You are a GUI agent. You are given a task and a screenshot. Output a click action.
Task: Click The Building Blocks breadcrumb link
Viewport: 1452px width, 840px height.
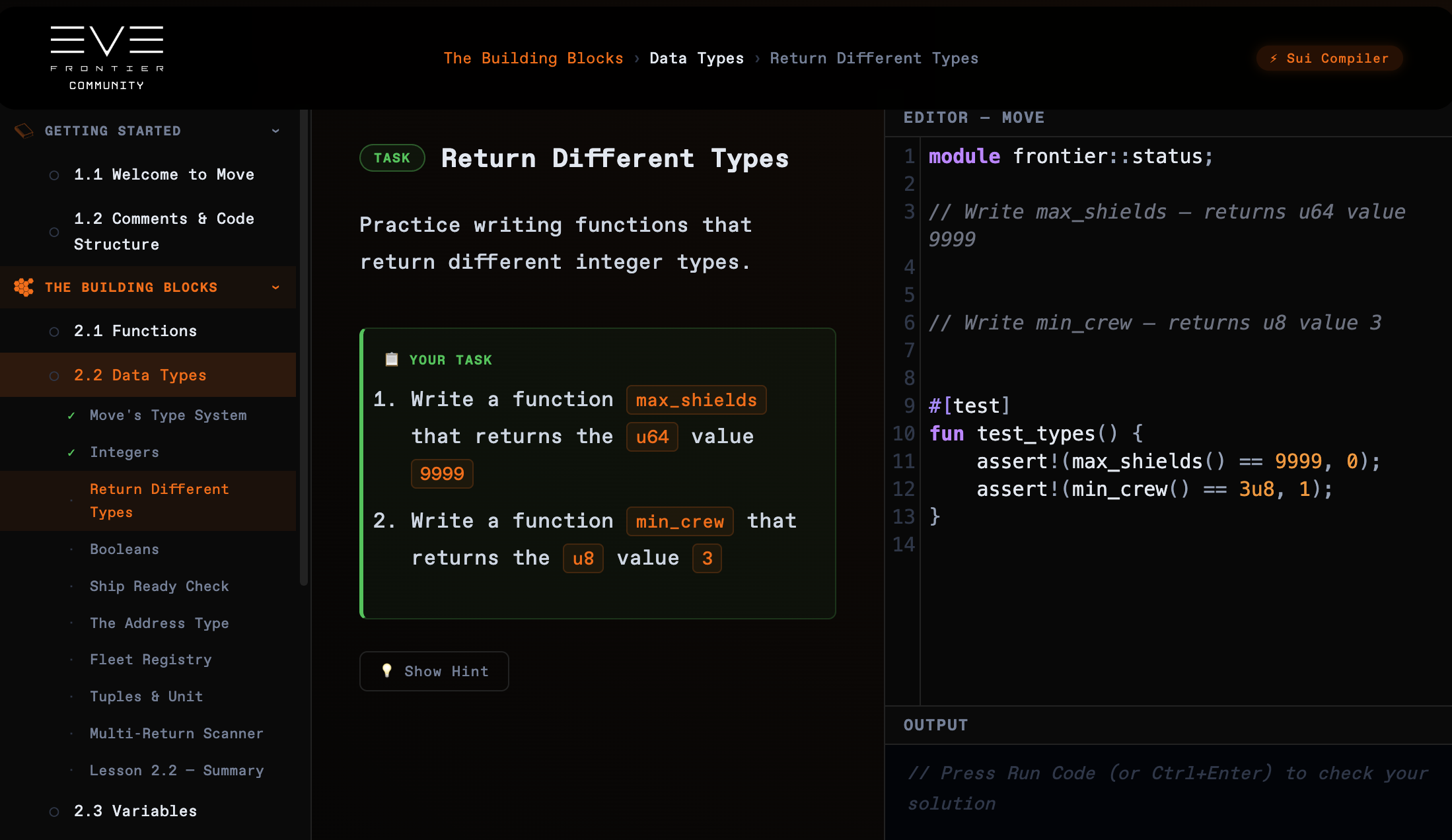(533, 58)
